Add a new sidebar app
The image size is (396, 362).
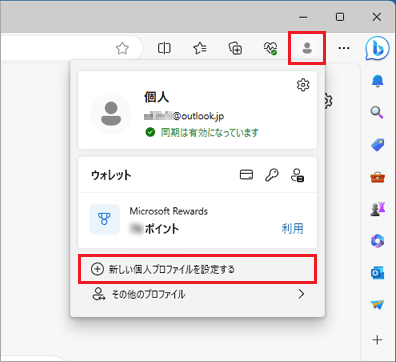click(x=377, y=340)
